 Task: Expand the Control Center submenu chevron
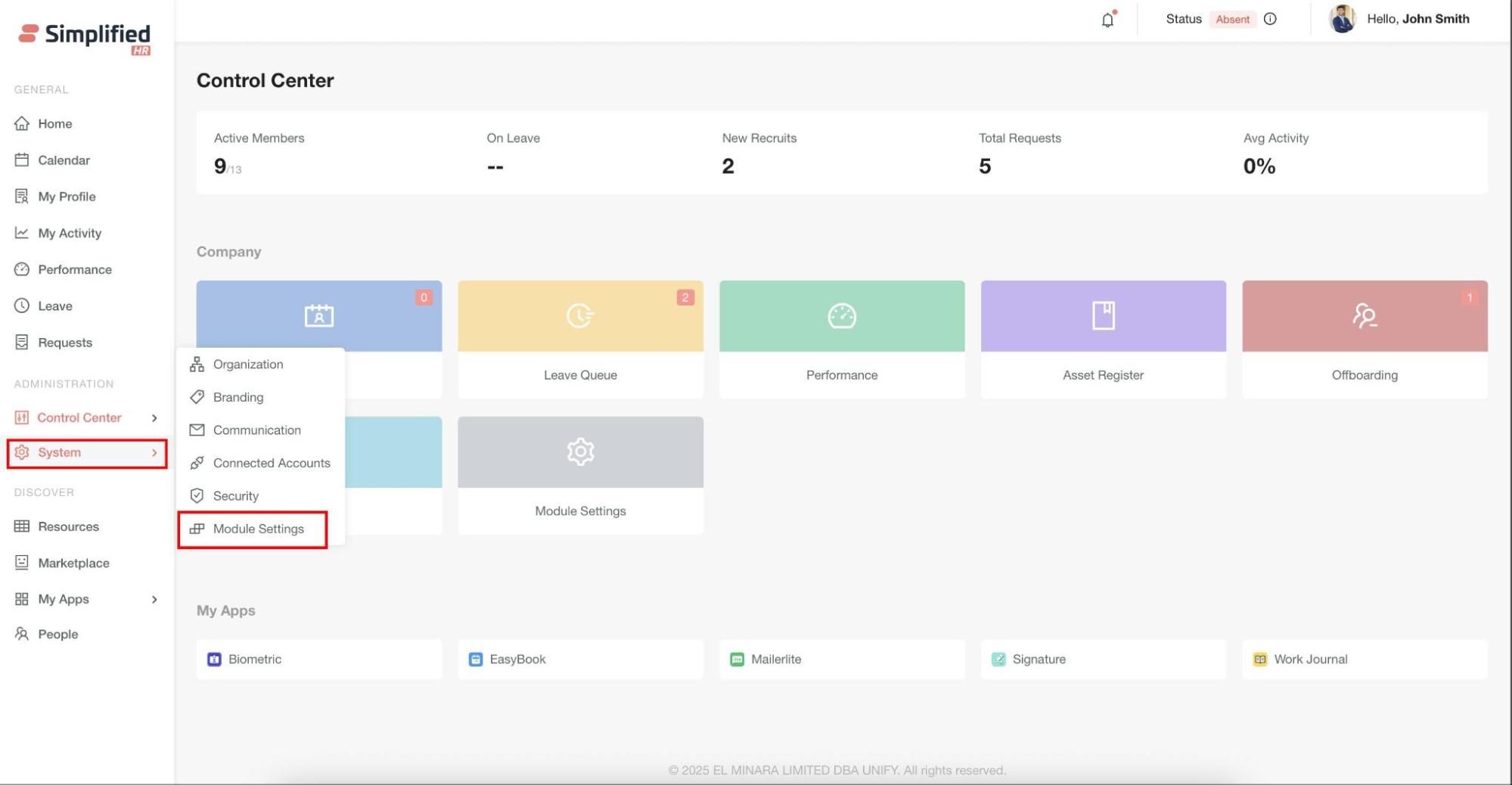tap(154, 418)
